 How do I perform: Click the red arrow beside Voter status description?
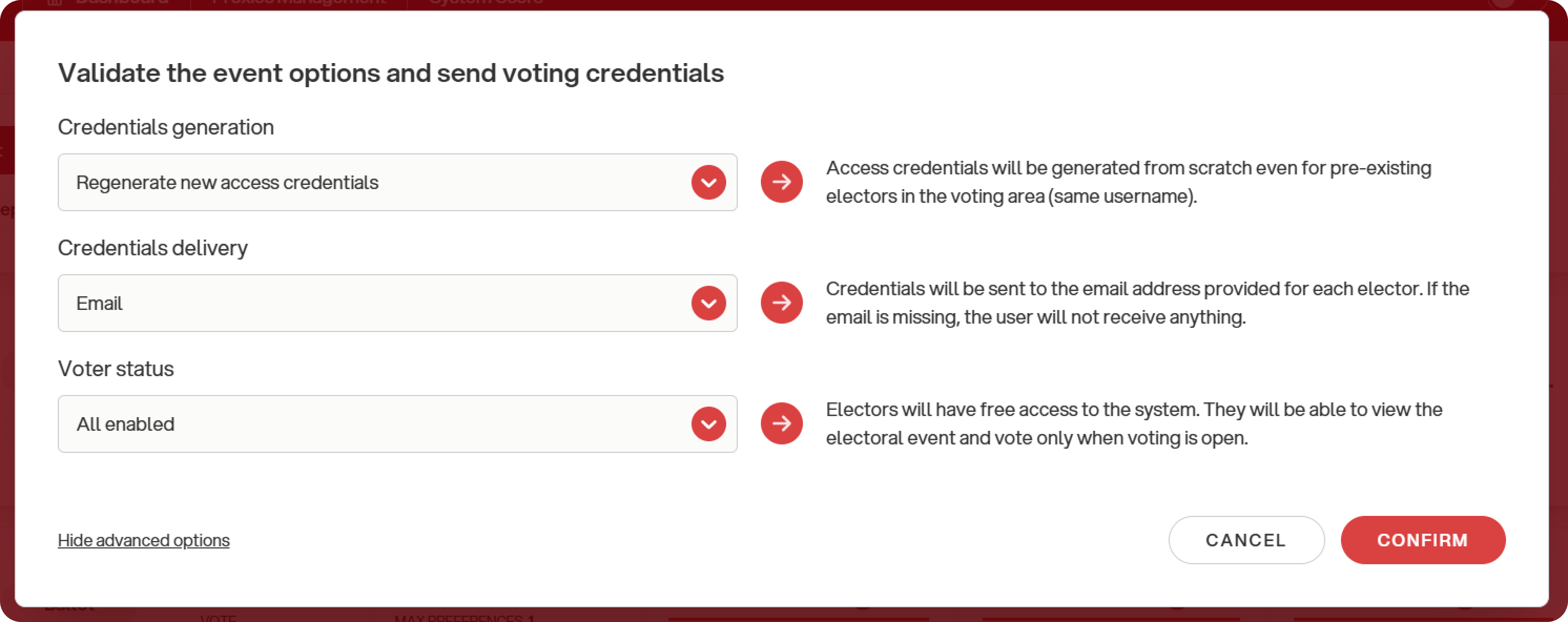(x=781, y=423)
